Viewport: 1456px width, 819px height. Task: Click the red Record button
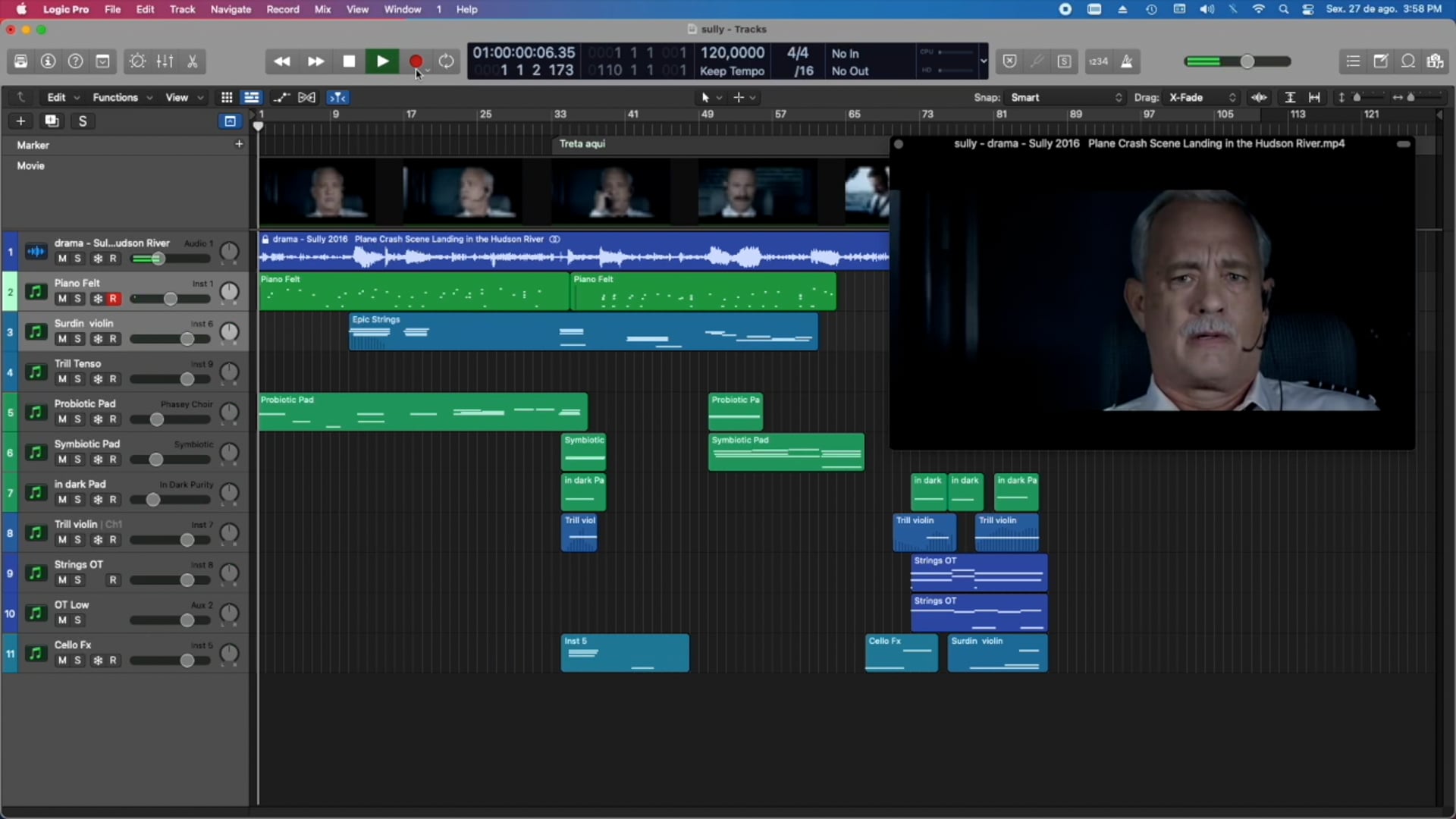coord(416,61)
